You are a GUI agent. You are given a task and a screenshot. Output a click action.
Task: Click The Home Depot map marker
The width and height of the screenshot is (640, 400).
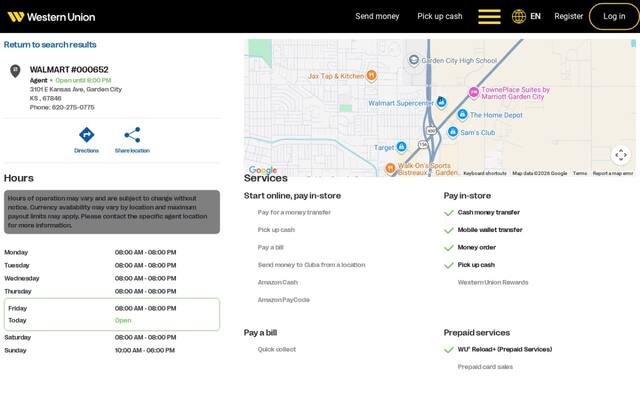462,115
